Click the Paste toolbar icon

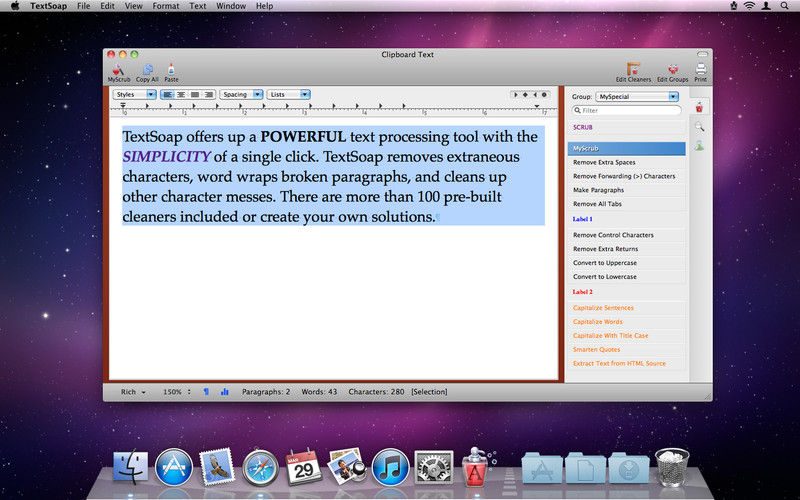coord(171,72)
